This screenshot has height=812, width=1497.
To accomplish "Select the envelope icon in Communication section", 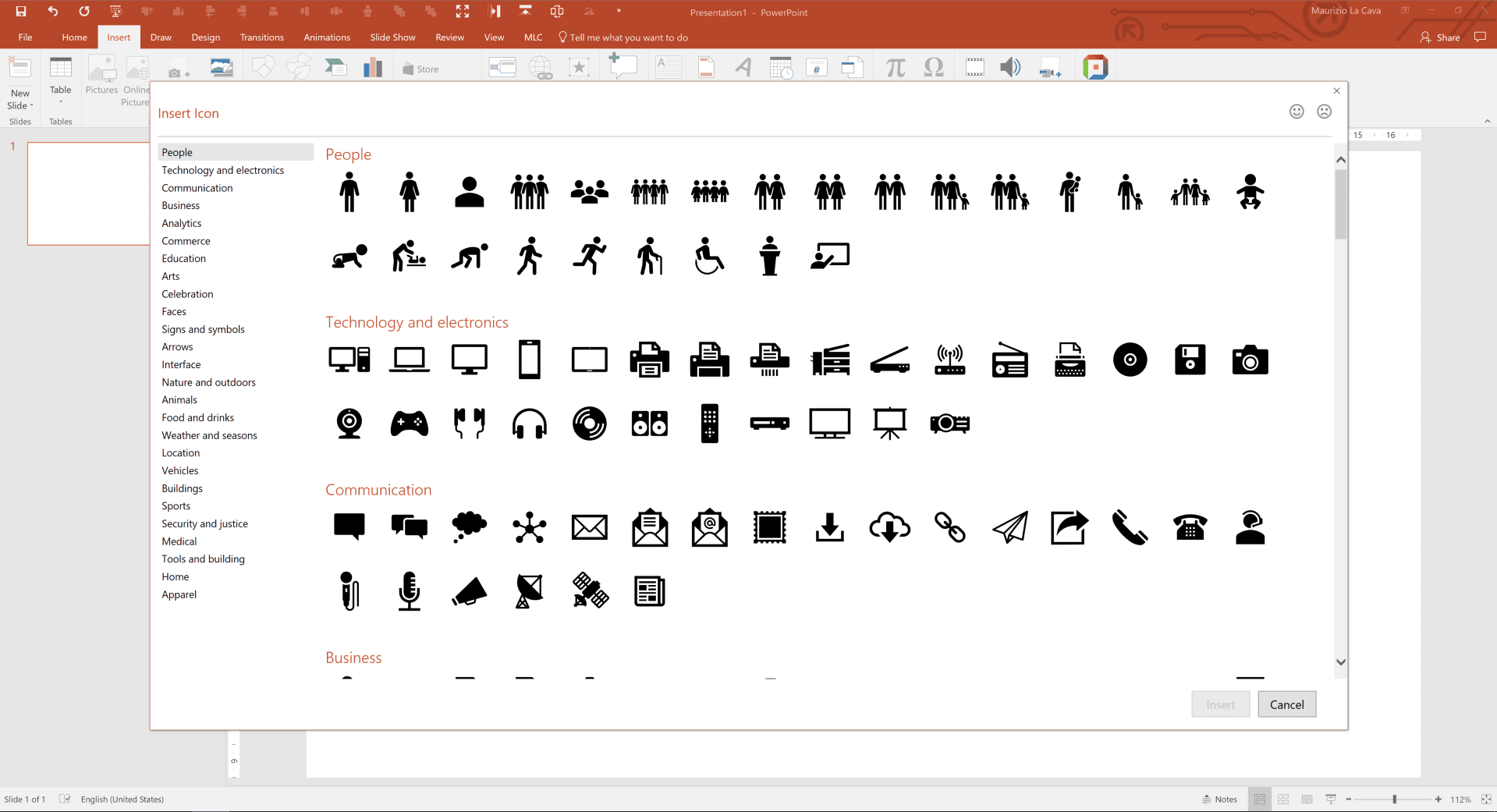I will (589, 527).
